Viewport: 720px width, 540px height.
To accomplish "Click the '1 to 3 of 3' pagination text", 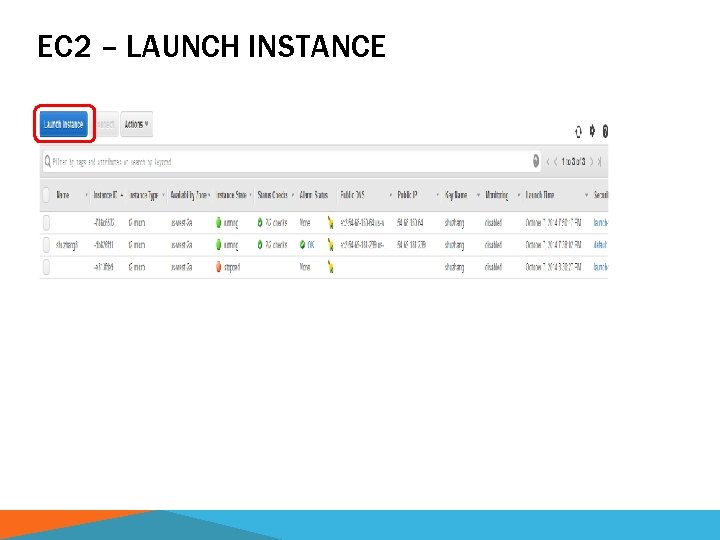I will [x=573, y=162].
